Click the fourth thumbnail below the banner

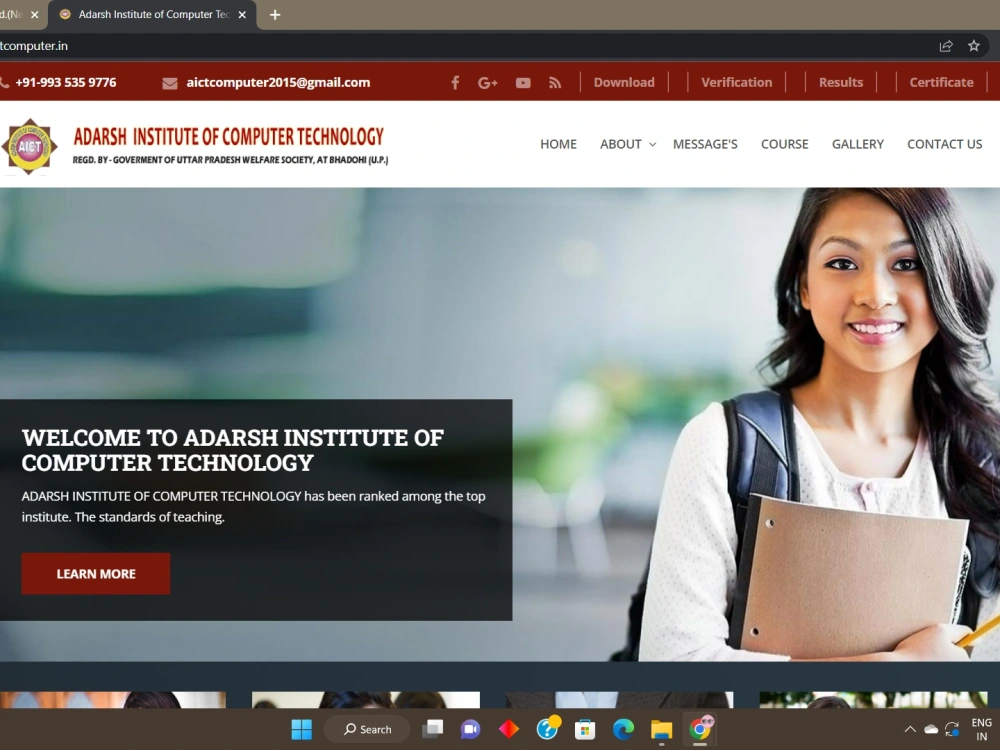[873, 700]
